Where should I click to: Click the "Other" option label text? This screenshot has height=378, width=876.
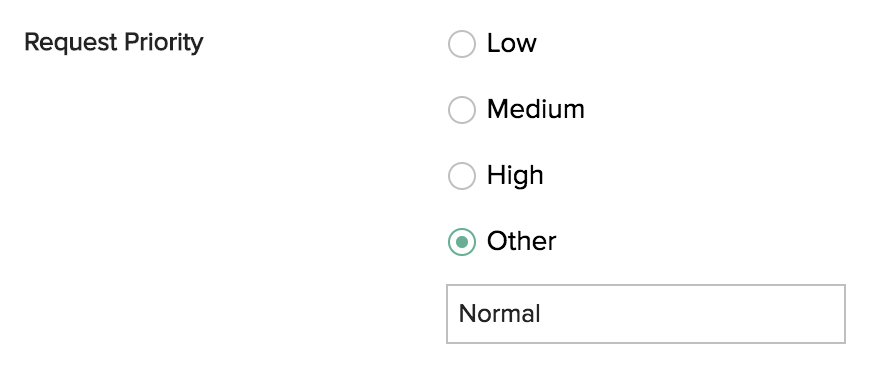(x=521, y=241)
